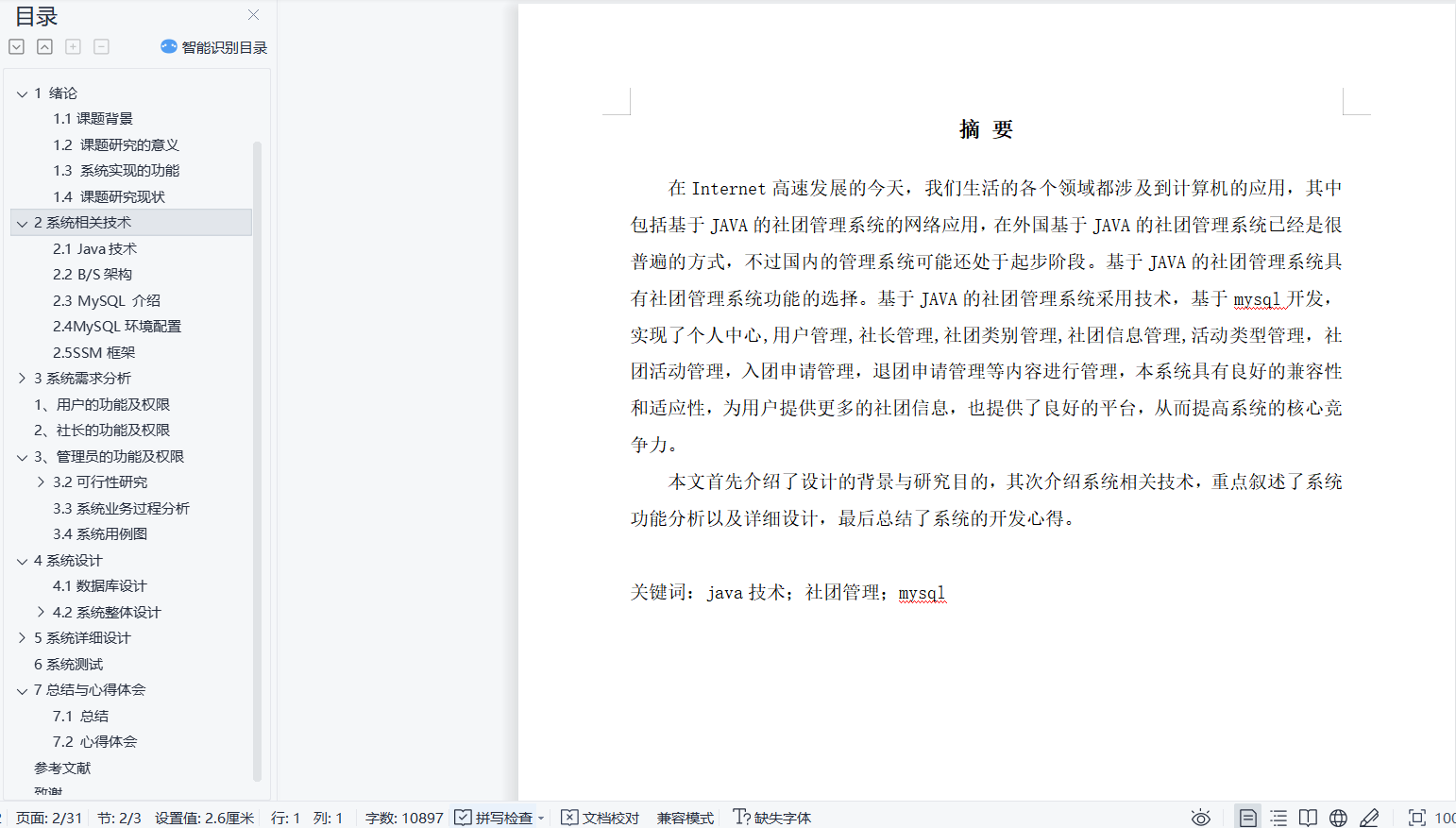Click the blue robot icon for 智能识别目录
Viewport: 1456px width, 828px height.
point(168,46)
